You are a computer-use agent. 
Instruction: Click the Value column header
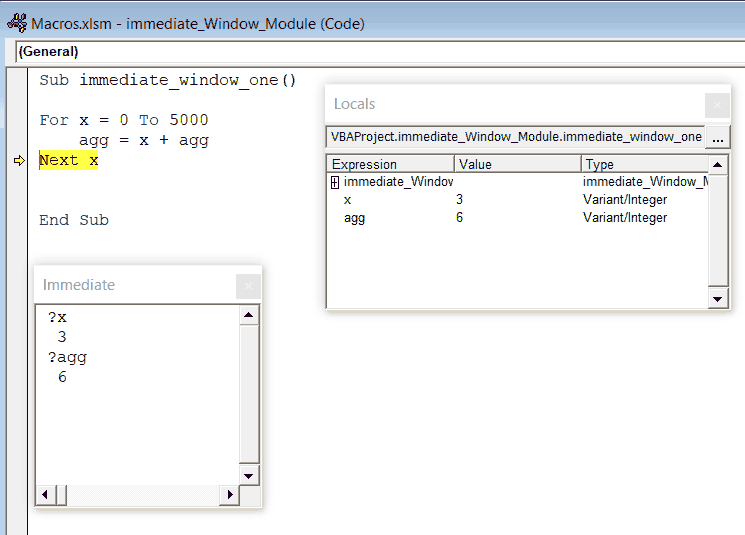click(x=518, y=164)
